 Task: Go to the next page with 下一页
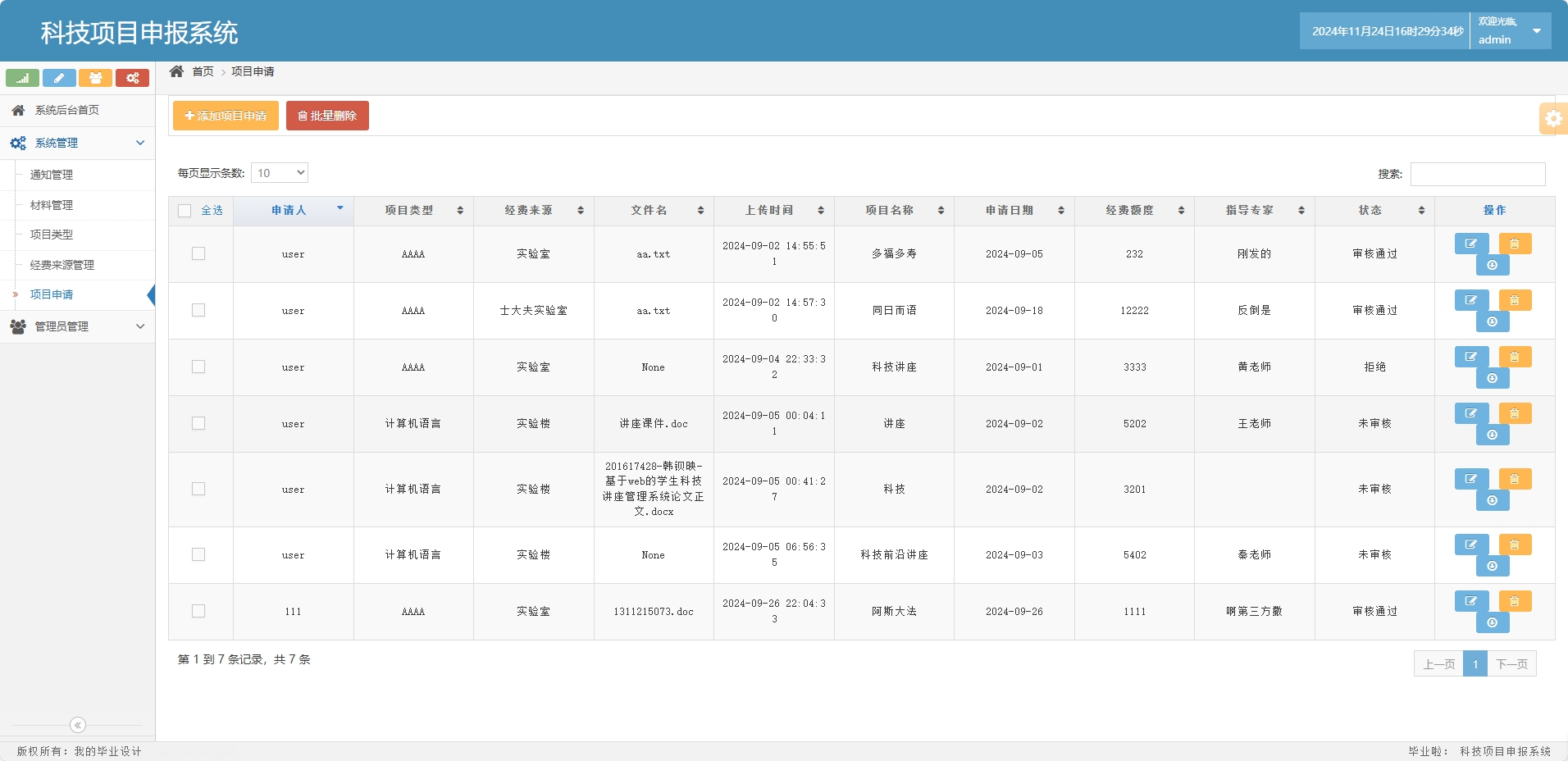[x=1511, y=663]
